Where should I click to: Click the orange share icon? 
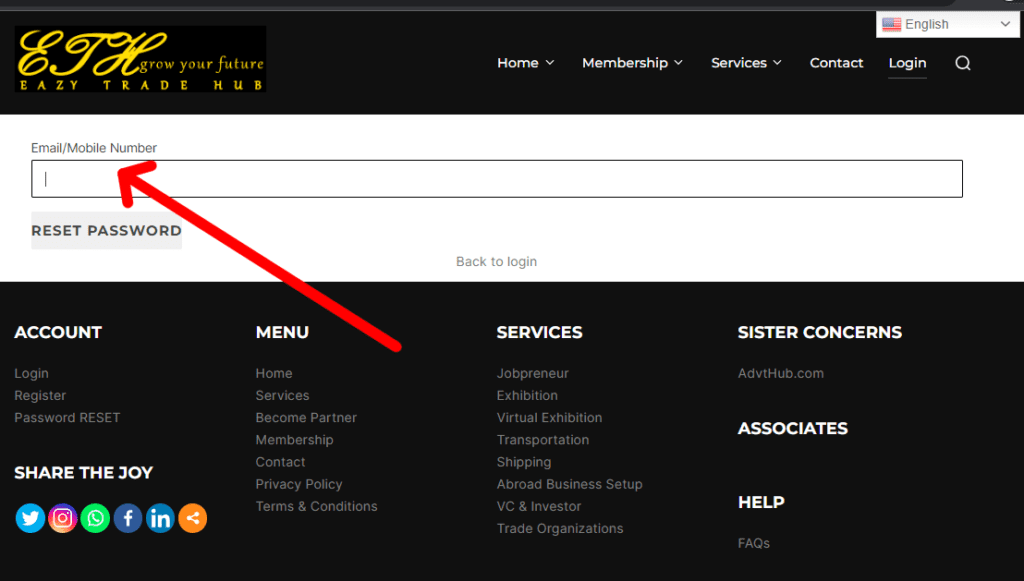[x=192, y=518]
